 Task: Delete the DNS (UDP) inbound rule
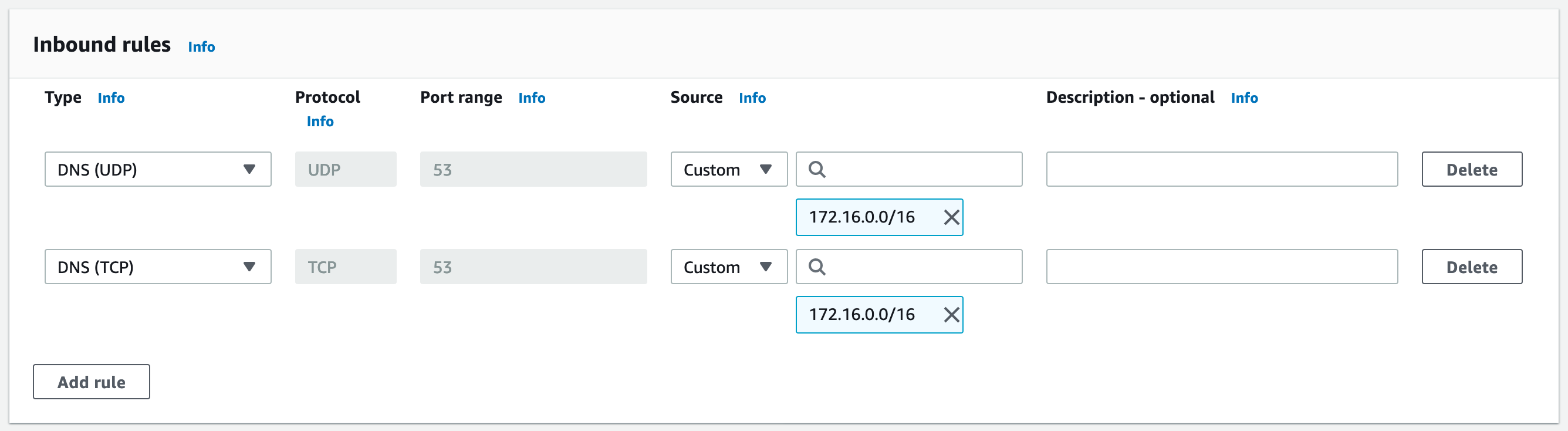(x=1471, y=169)
